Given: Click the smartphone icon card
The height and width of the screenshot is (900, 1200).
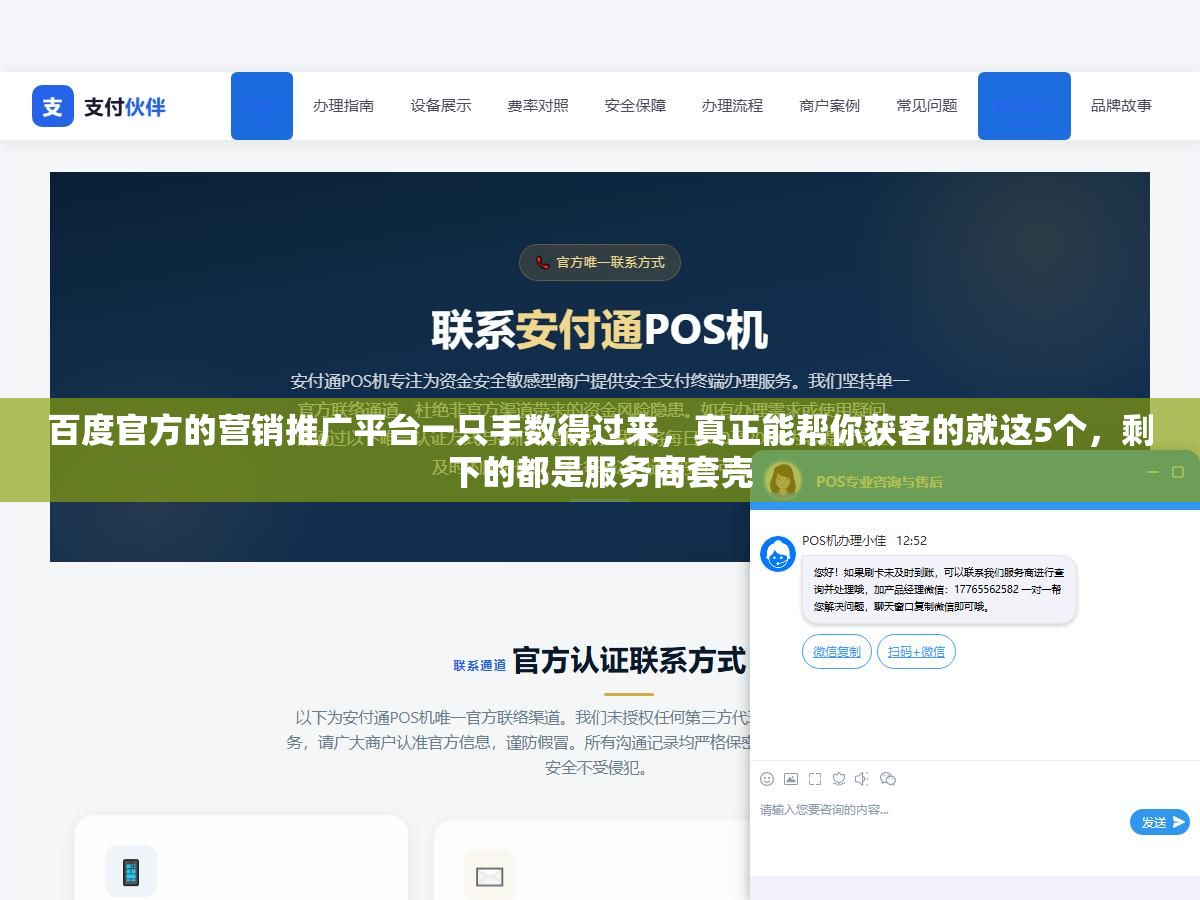Looking at the screenshot, I should click(131, 872).
